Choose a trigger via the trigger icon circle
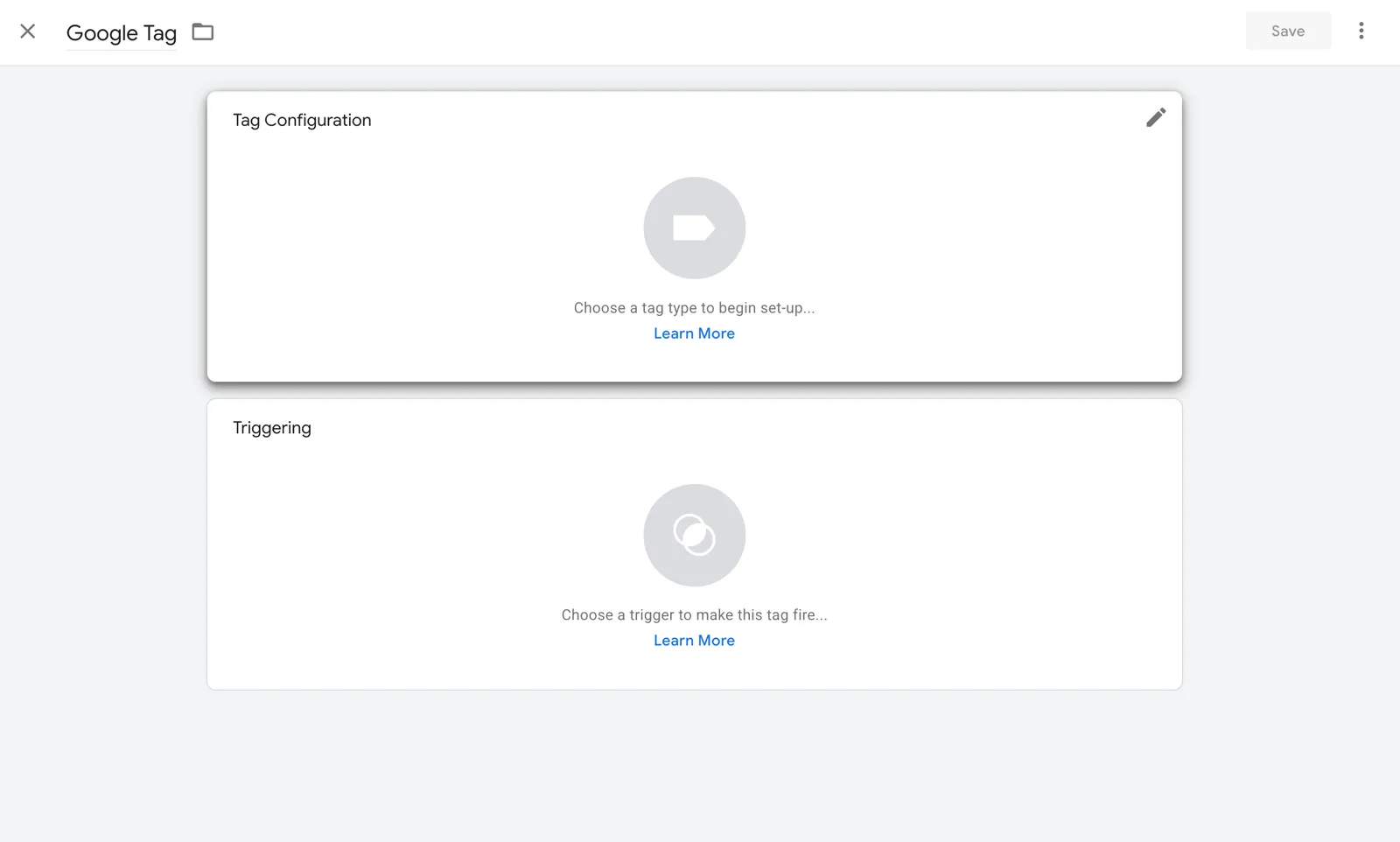Viewport: 1400px width, 842px height. tap(695, 536)
